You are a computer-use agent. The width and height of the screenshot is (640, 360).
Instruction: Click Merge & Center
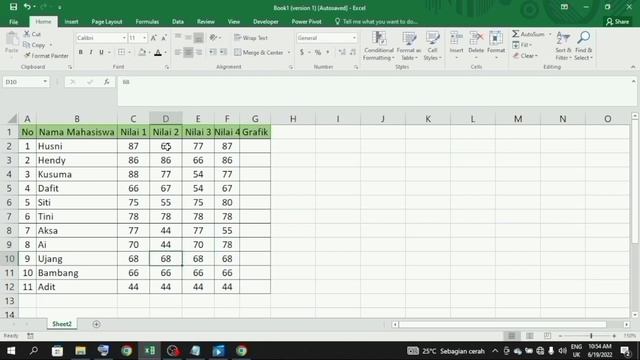258,52
